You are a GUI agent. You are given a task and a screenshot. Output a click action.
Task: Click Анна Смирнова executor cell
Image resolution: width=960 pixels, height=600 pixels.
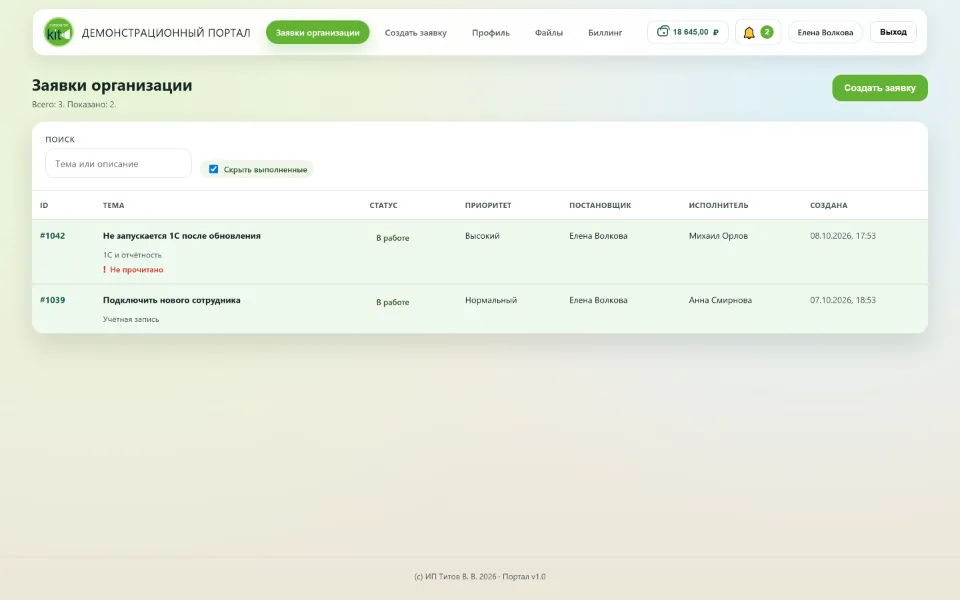[720, 300]
